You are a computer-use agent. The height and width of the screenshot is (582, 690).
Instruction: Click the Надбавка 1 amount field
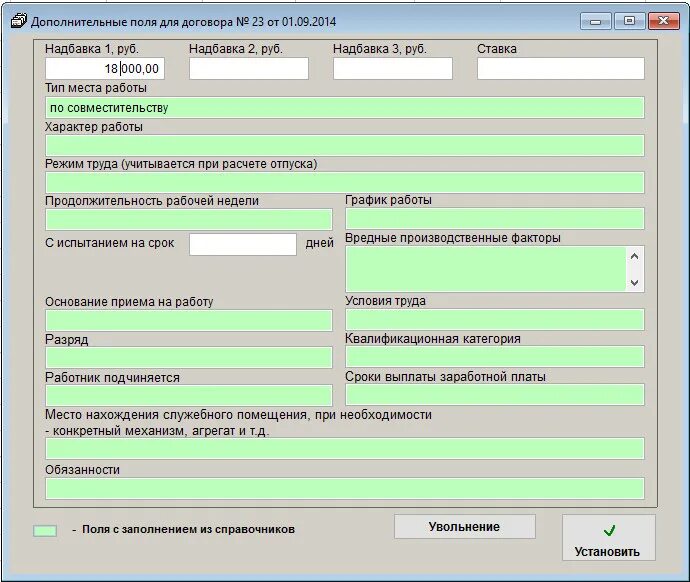pyautogui.click(x=105, y=69)
